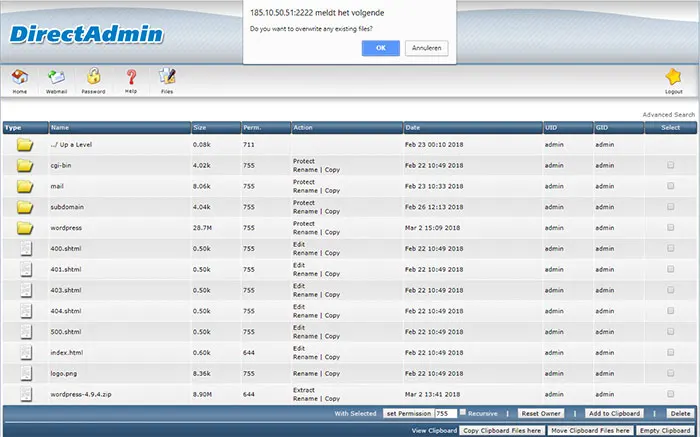Confirm overwrite with the OK button
The height and width of the screenshot is (437, 700).
(381, 48)
